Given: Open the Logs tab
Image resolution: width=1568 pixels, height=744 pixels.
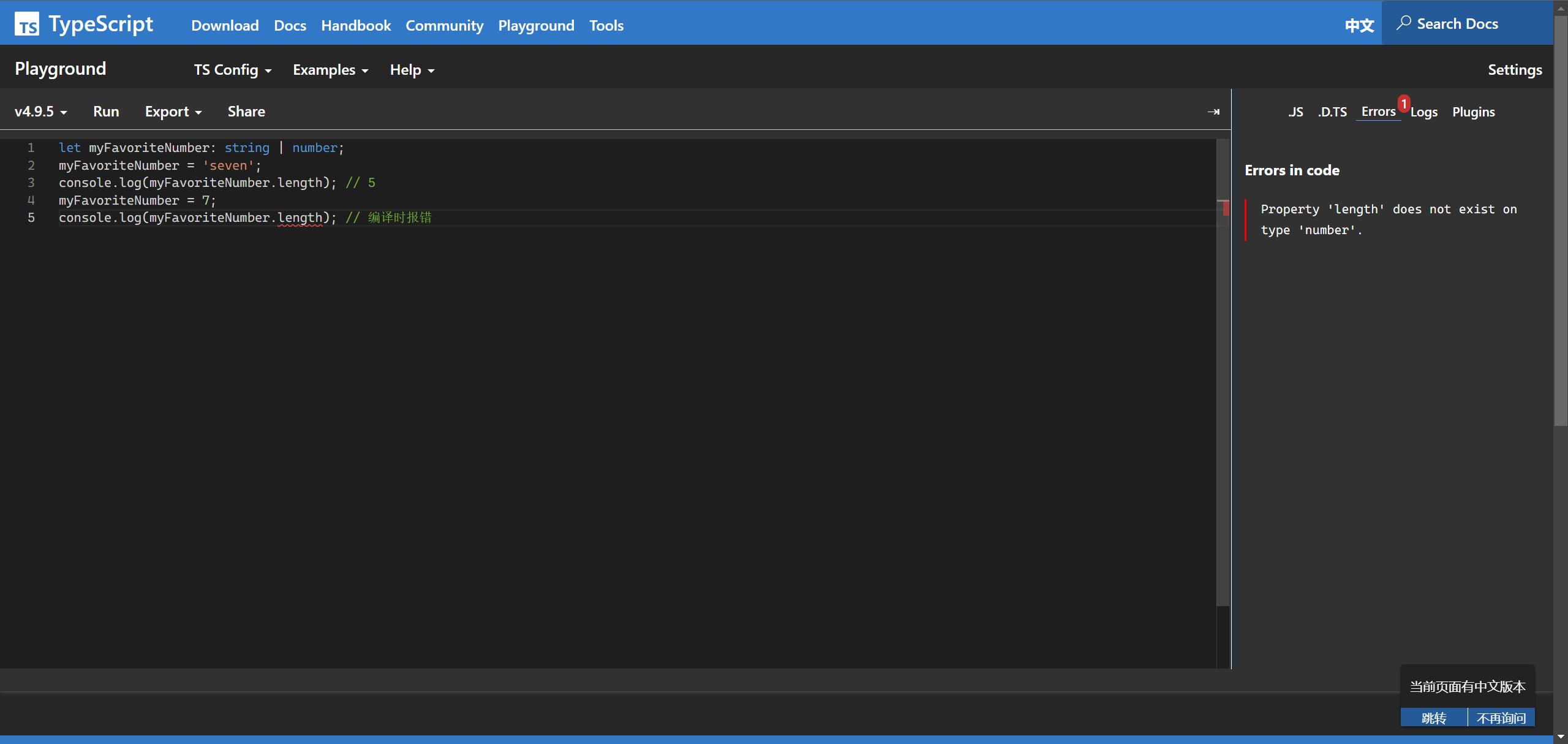Looking at the screenshot, I should (1424, 112).
